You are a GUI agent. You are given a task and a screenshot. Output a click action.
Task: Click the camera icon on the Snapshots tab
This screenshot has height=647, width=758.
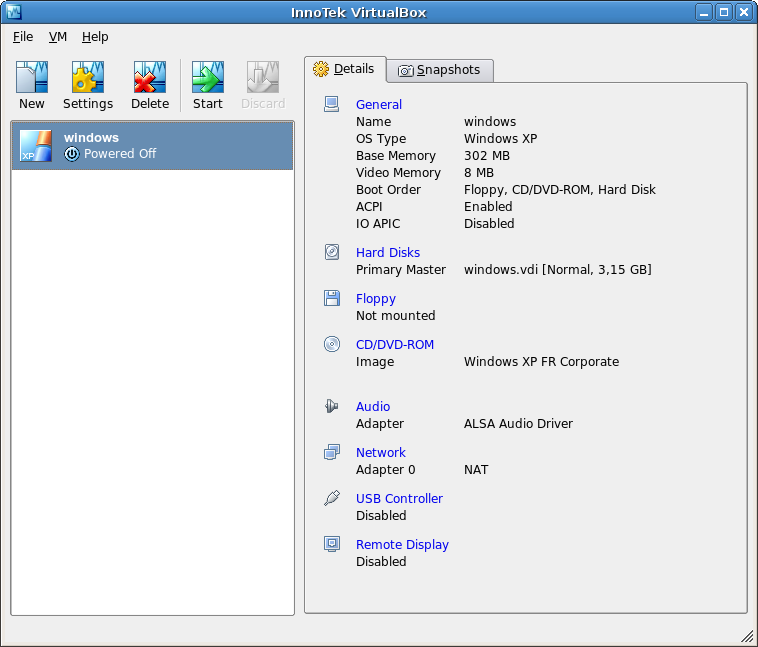click(x=406, y=71)
